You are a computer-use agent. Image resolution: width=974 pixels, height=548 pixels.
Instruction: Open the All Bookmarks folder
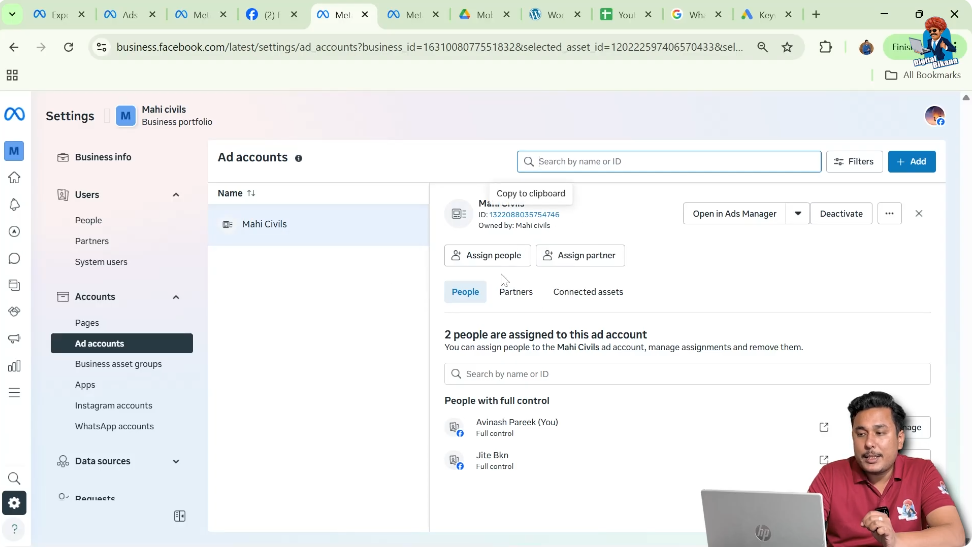[922, 75]
